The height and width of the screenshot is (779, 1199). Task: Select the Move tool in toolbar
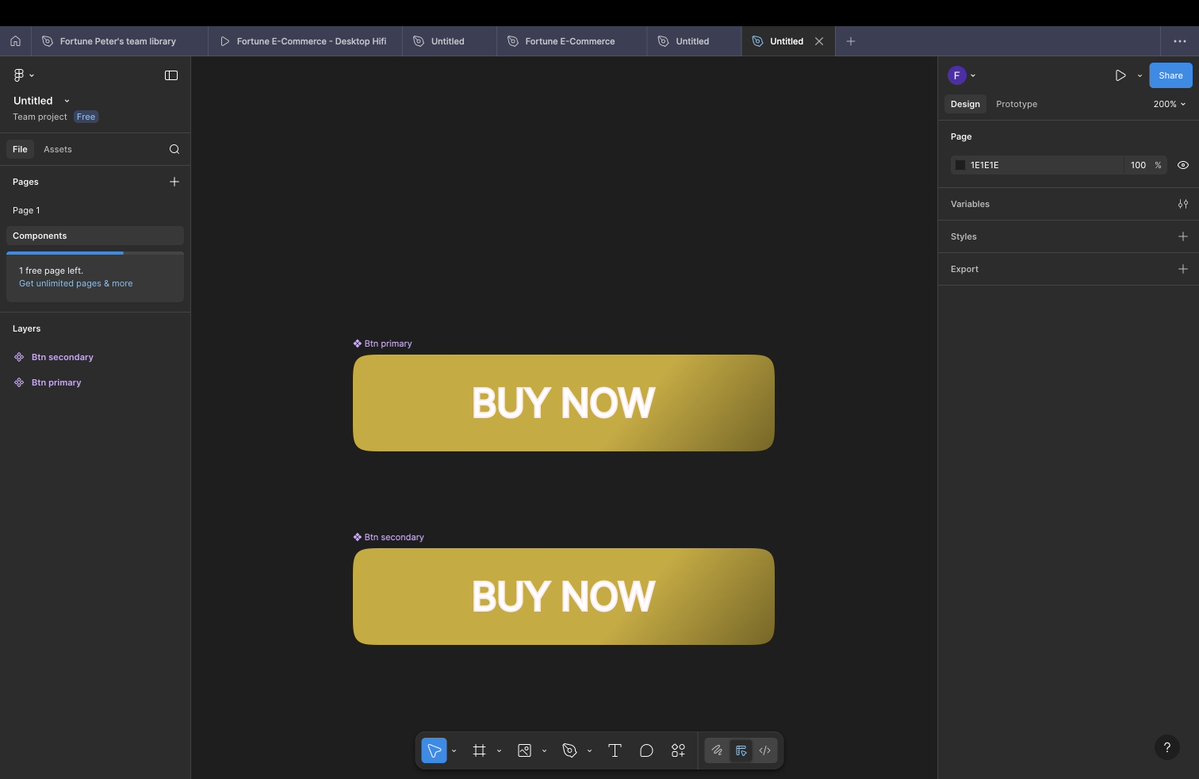434,751
